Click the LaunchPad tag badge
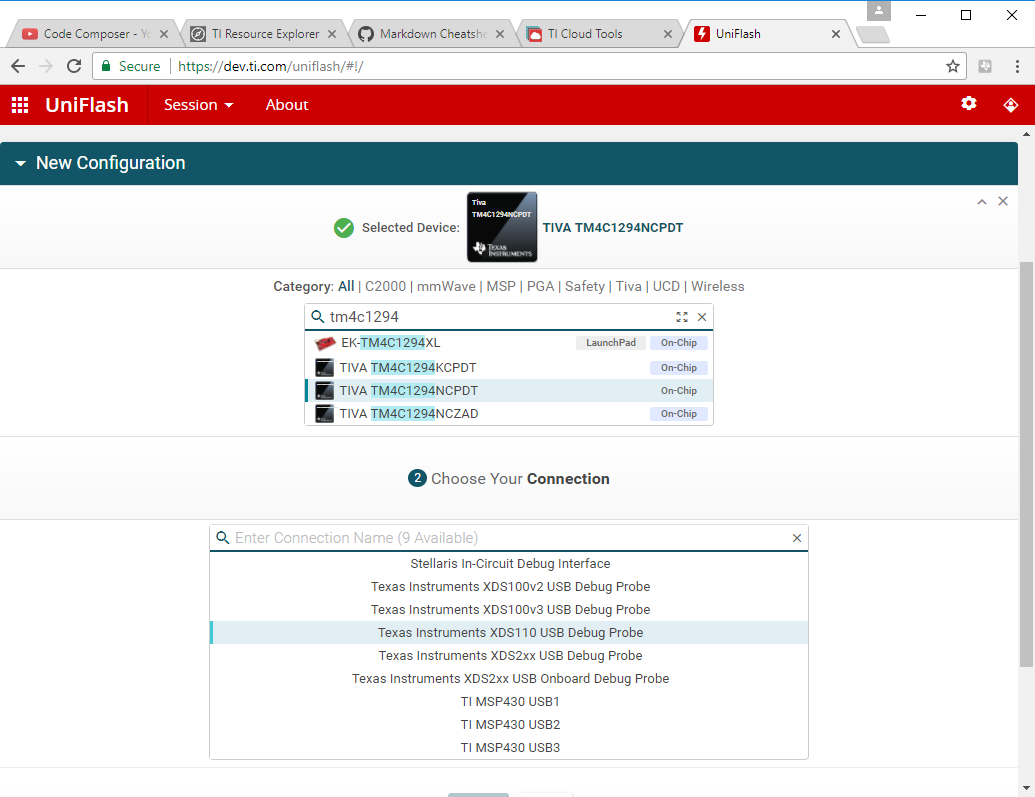Image resolution: width=1035 pixels, height=797 pixels. tap(611, 343)
